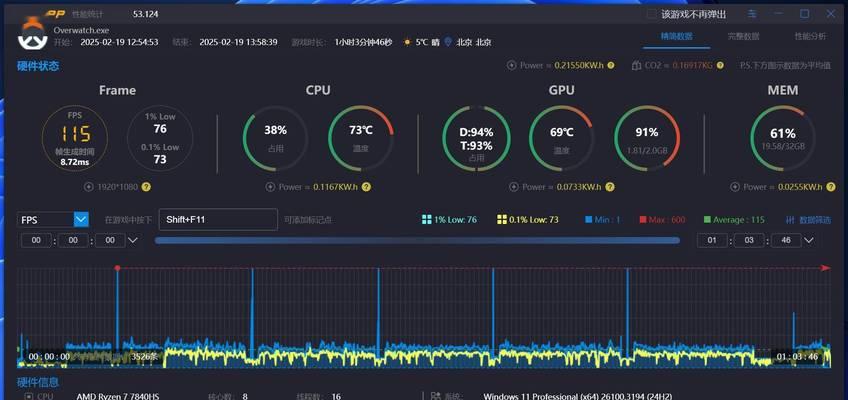Screen dimensions: 848x400
Task: Click the end time minutes field 03
Action: [749, 240]
